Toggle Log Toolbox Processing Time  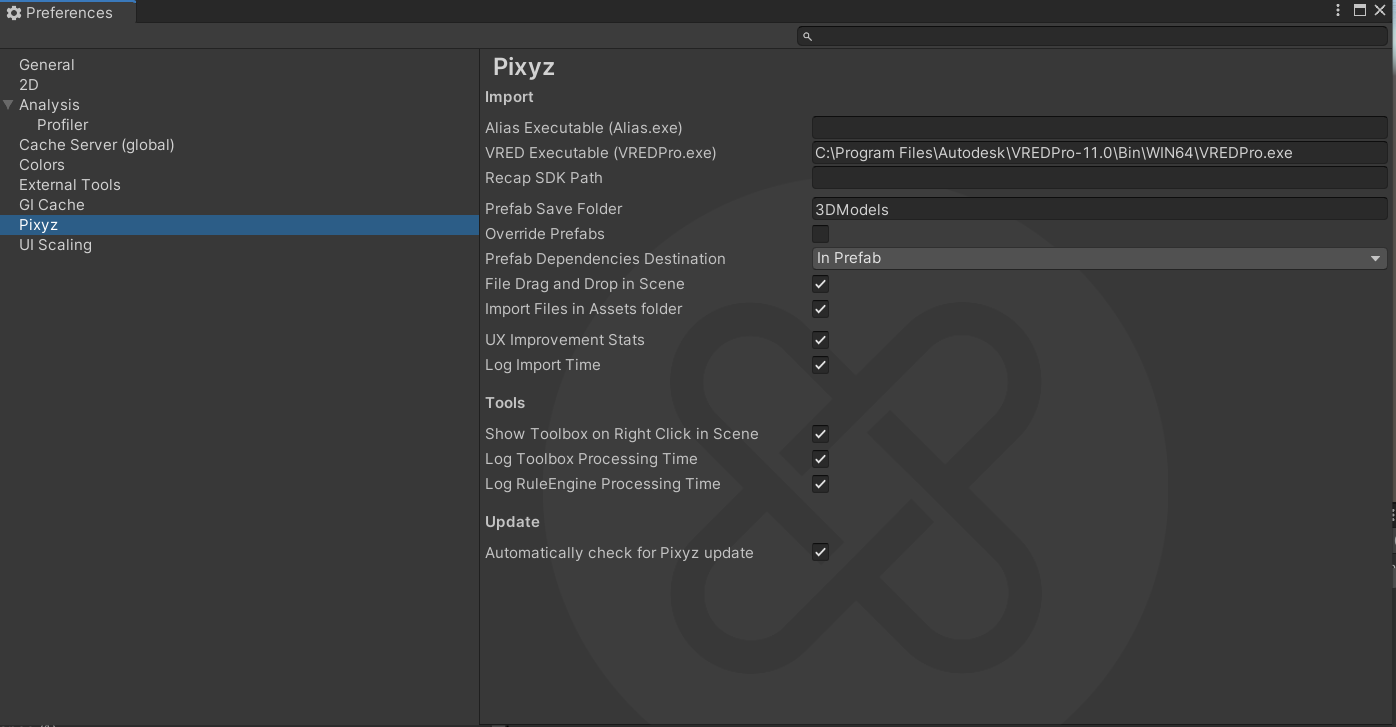click(820, 459)
